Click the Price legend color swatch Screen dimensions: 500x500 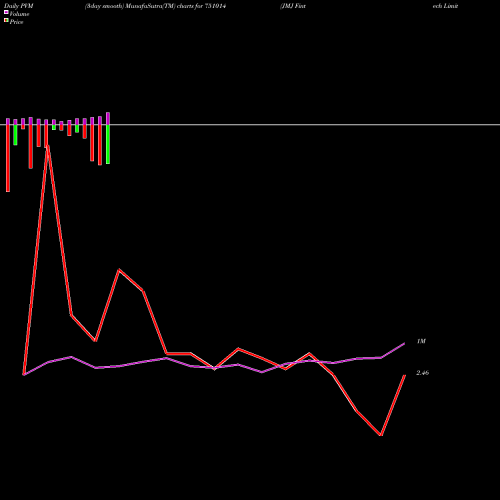pos(6,21)
